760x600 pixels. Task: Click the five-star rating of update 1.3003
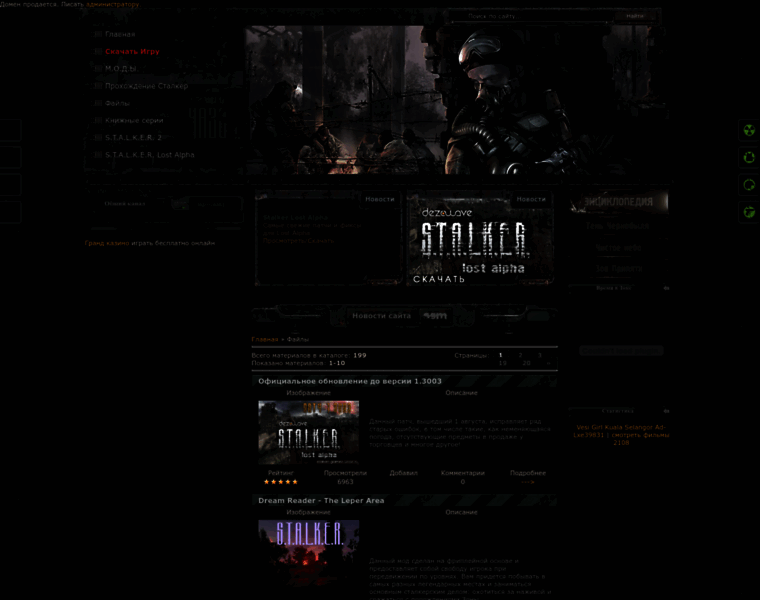(281, 482)
